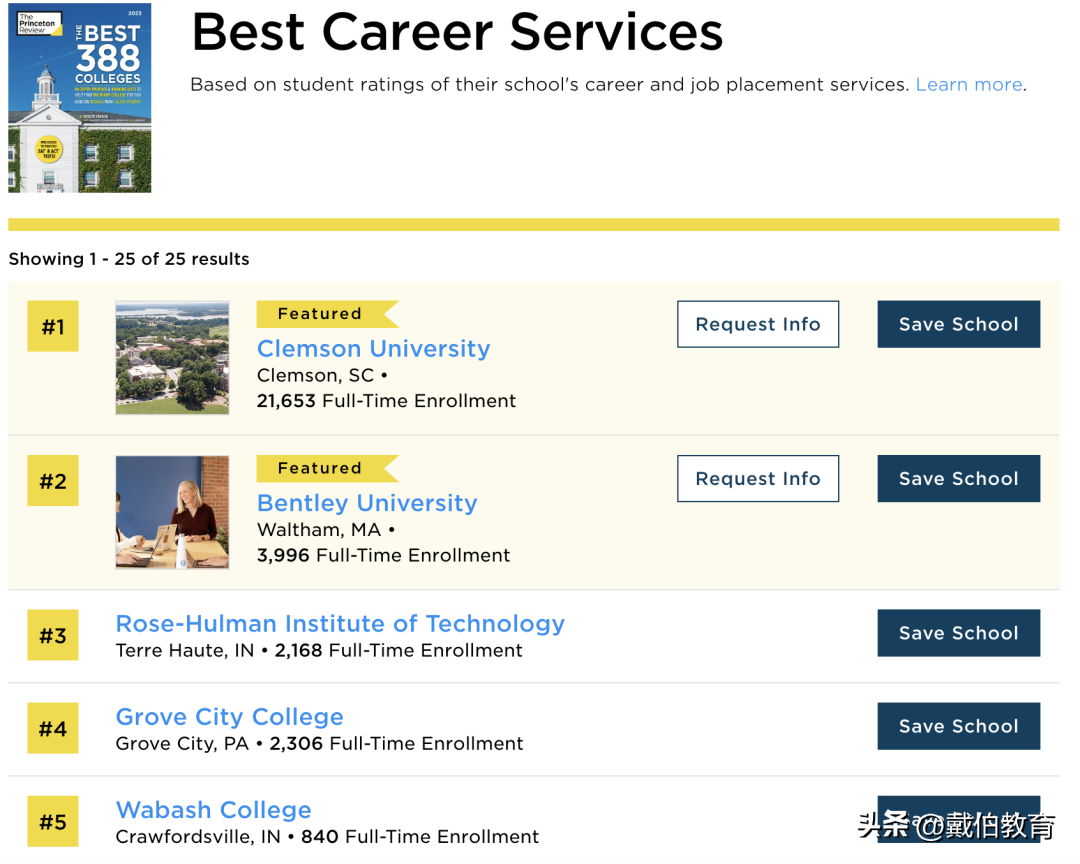This screenshot has width=1080, height=864.
Task: Click the #1 rank badge
Action: [x=53, y=327]
